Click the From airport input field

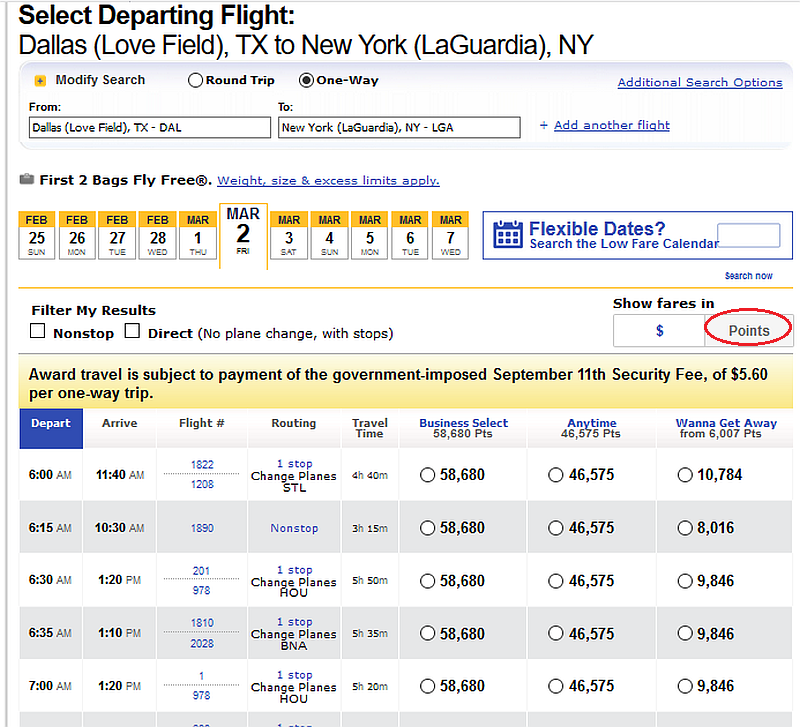(x=149, y=128)
